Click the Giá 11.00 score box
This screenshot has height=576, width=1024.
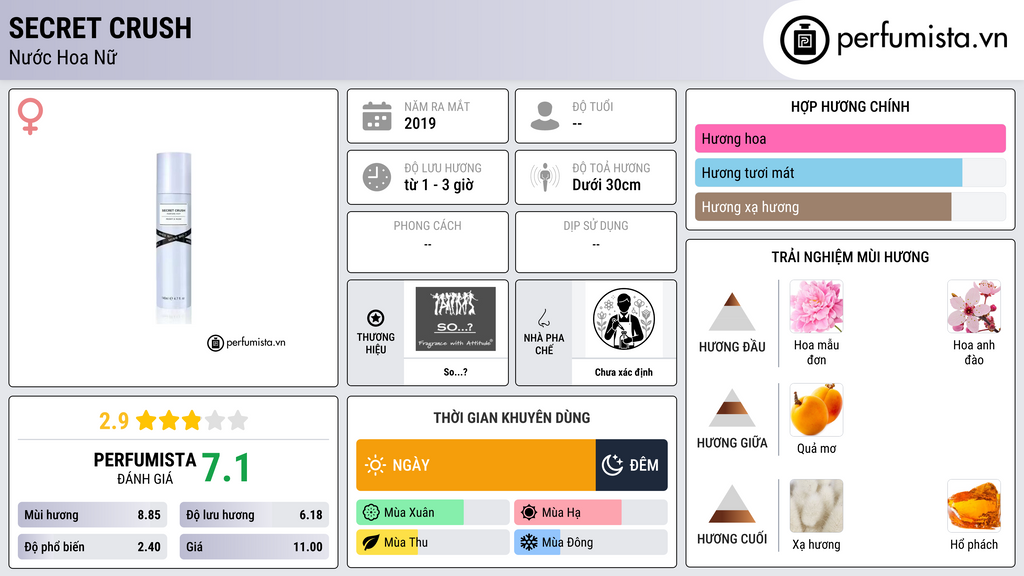point(254,547)
